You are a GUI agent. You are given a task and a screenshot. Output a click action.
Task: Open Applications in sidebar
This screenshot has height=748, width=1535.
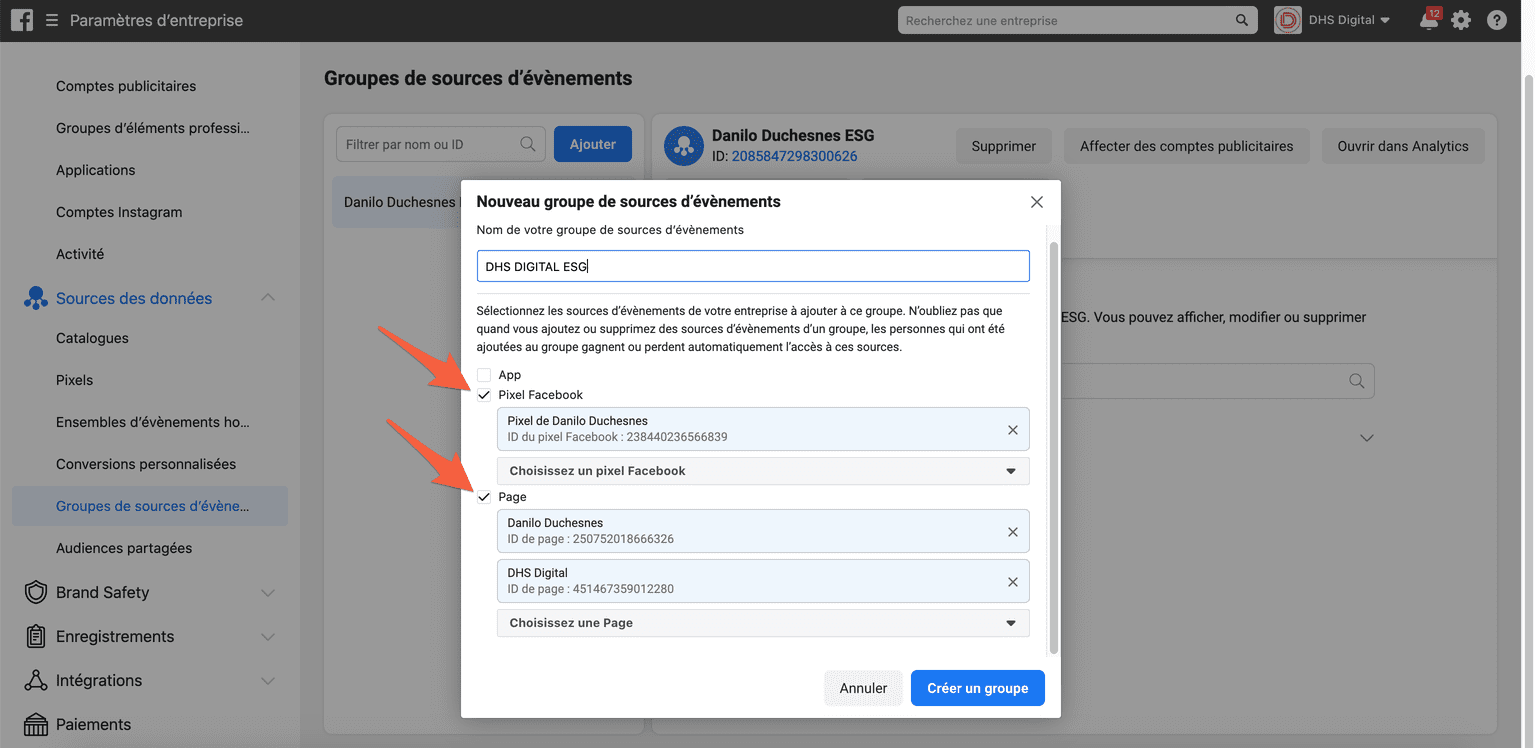[x=96, y=170]
